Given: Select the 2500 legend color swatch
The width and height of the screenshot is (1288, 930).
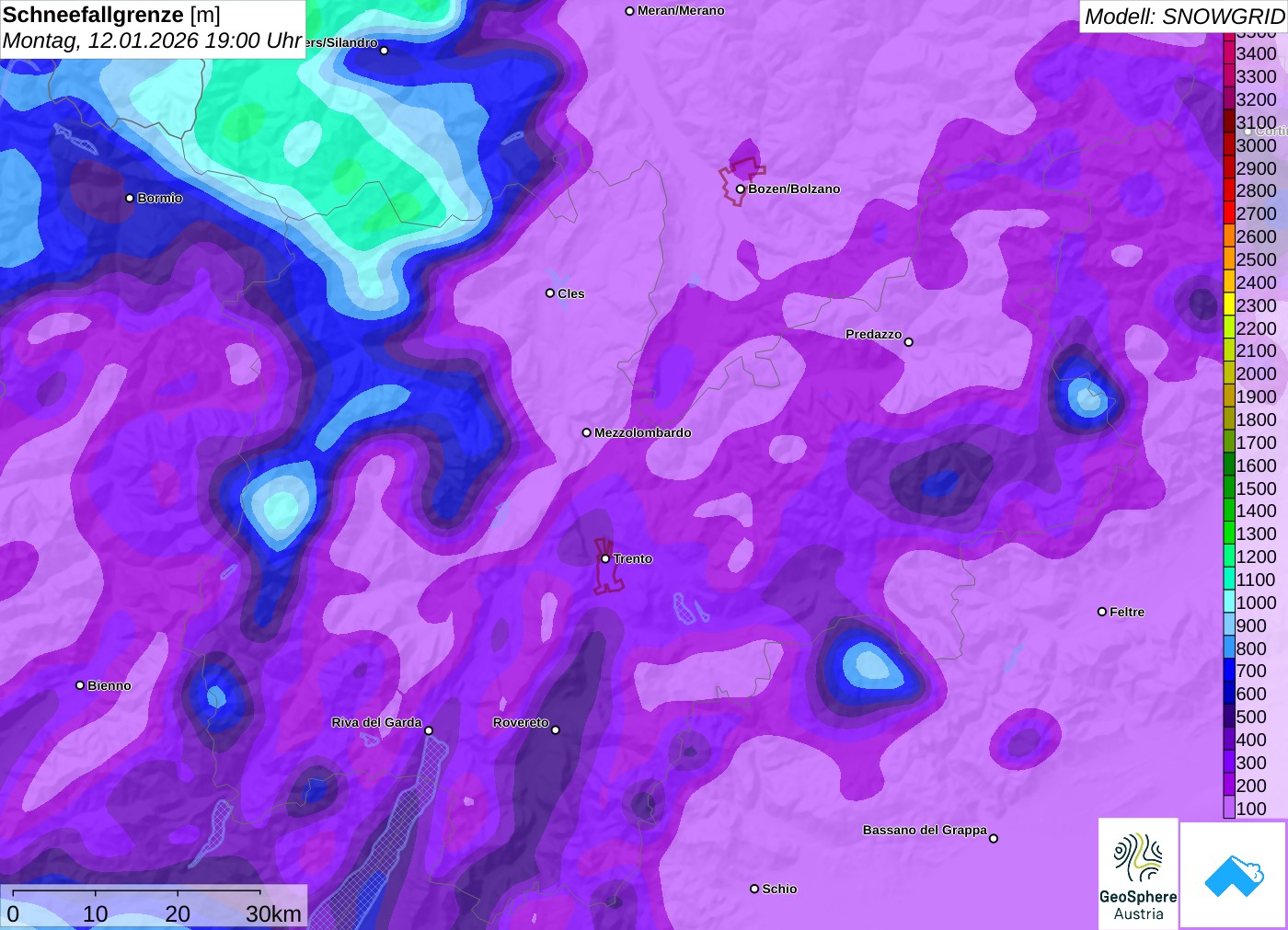Looking at the screenshot, I should click(1229, 259).
